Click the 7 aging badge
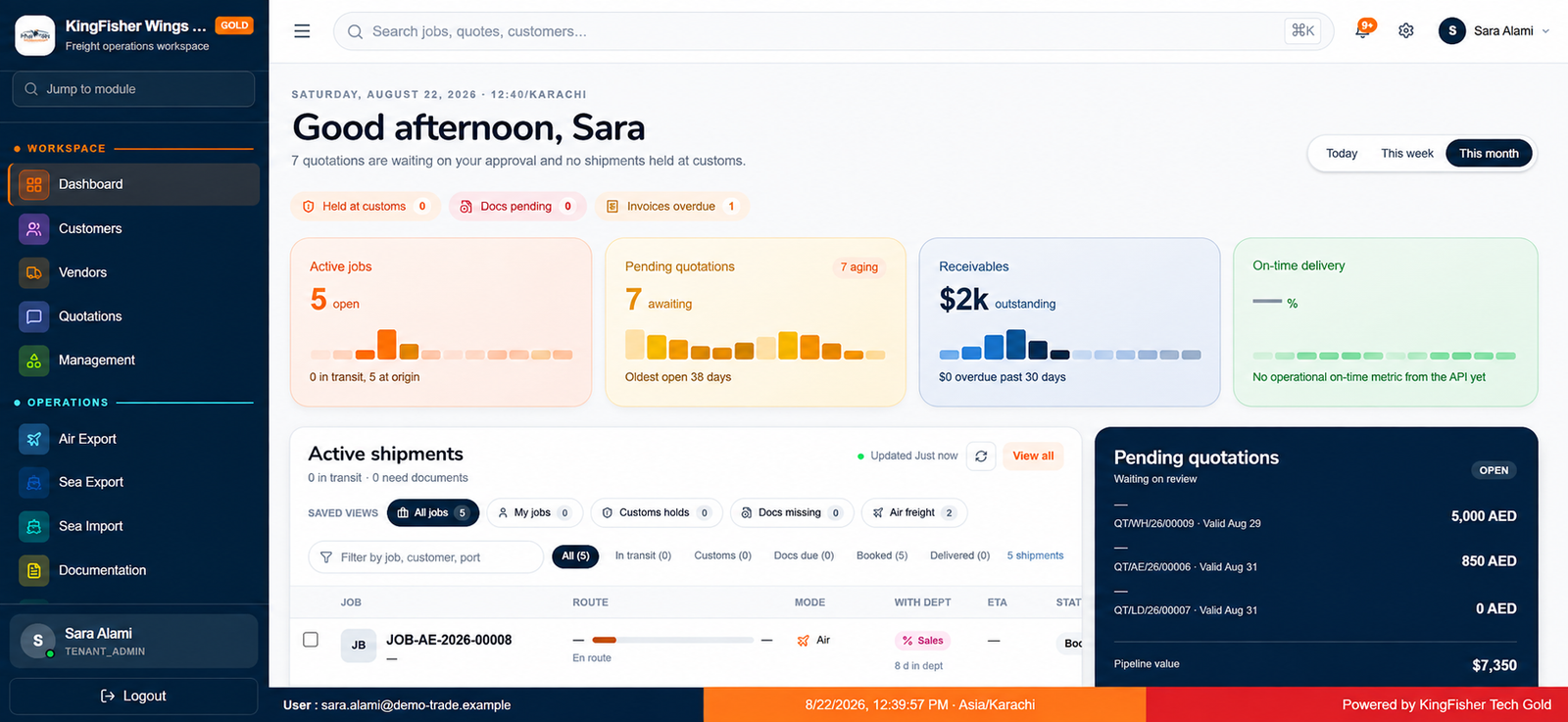 (x=858, y=267)
